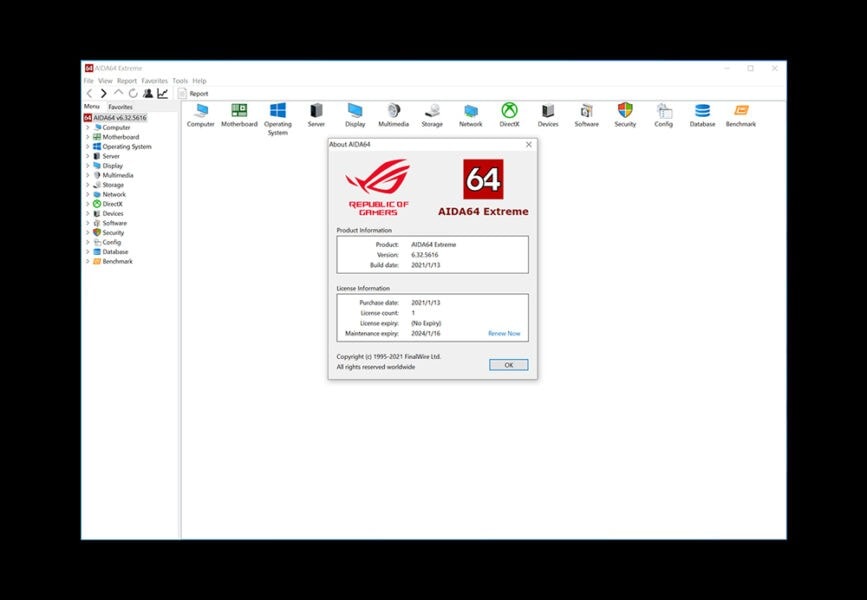Open the Benchmark icon in main pane

[x=741, y=110]
